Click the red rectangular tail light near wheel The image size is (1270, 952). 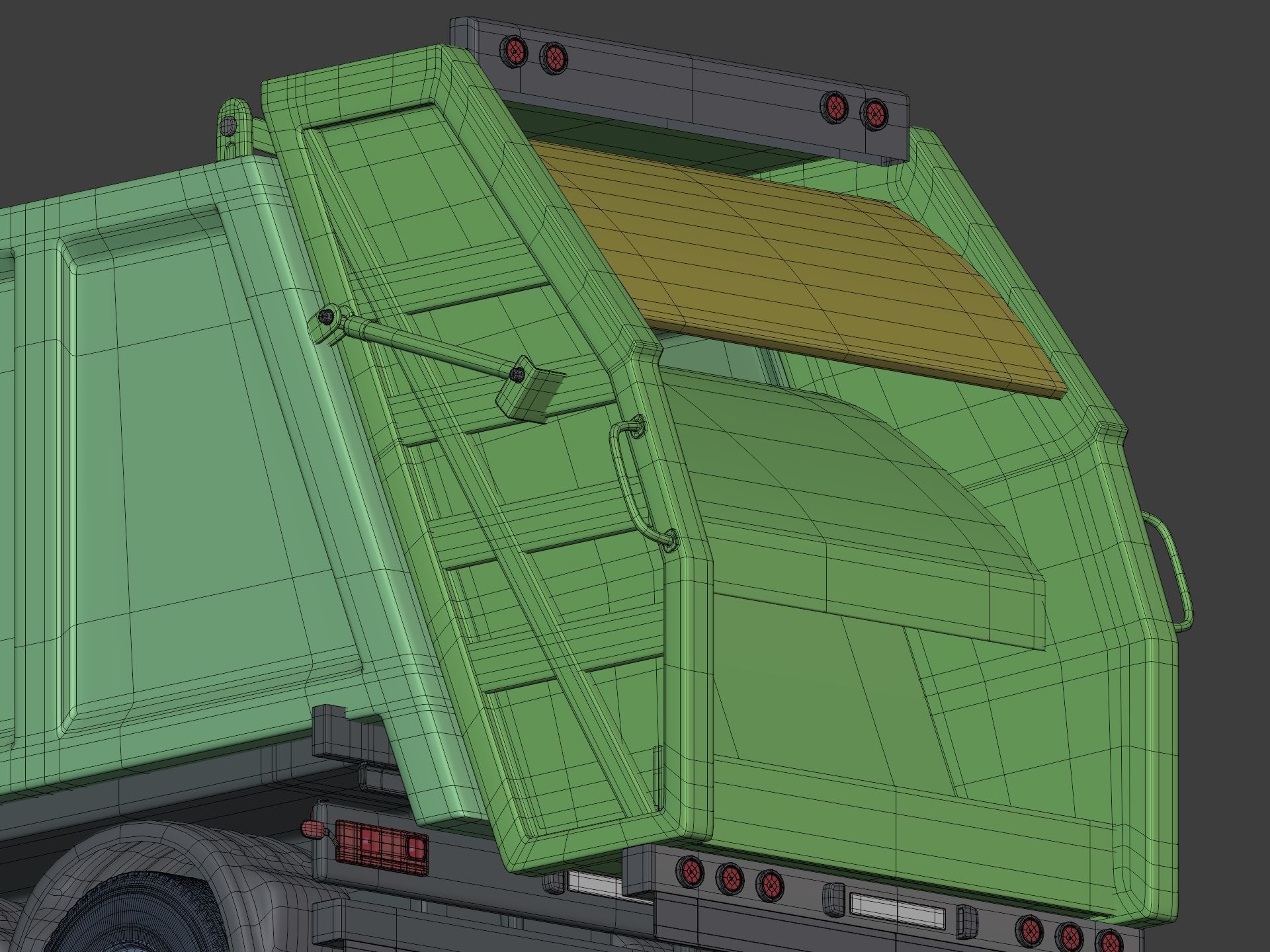tap(382, 848)
